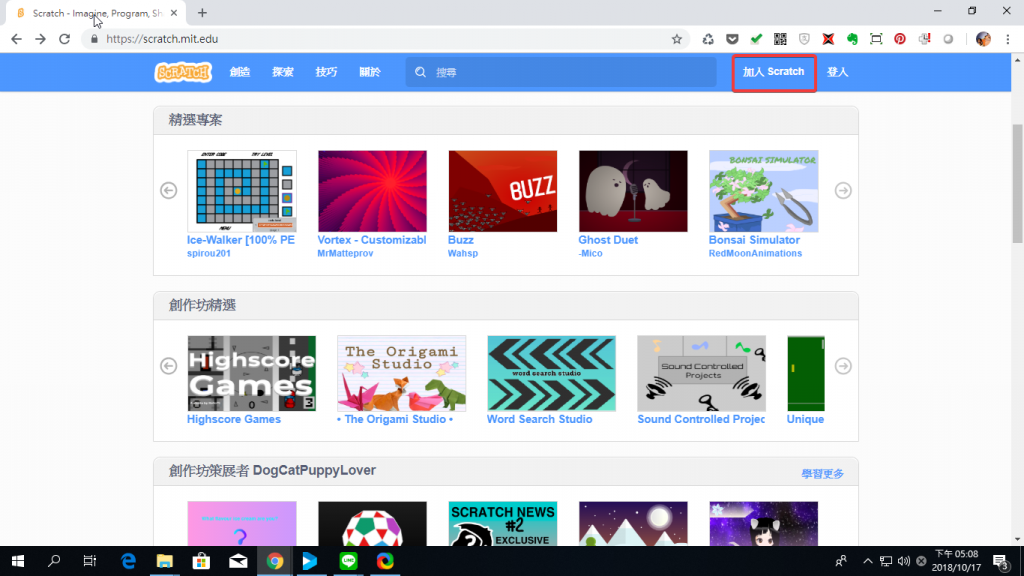
Task: Go to previous featured projects with left arrow
Action: [x=168, y=190]
